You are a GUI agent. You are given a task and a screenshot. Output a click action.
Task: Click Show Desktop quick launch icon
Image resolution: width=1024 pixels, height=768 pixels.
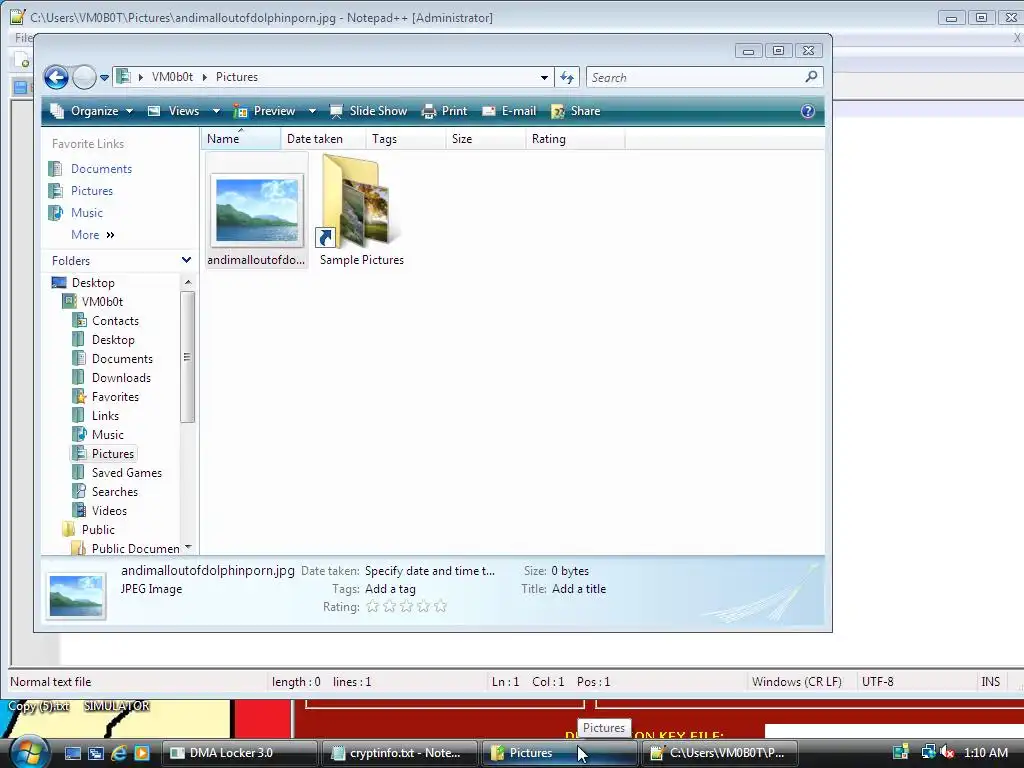73,753
